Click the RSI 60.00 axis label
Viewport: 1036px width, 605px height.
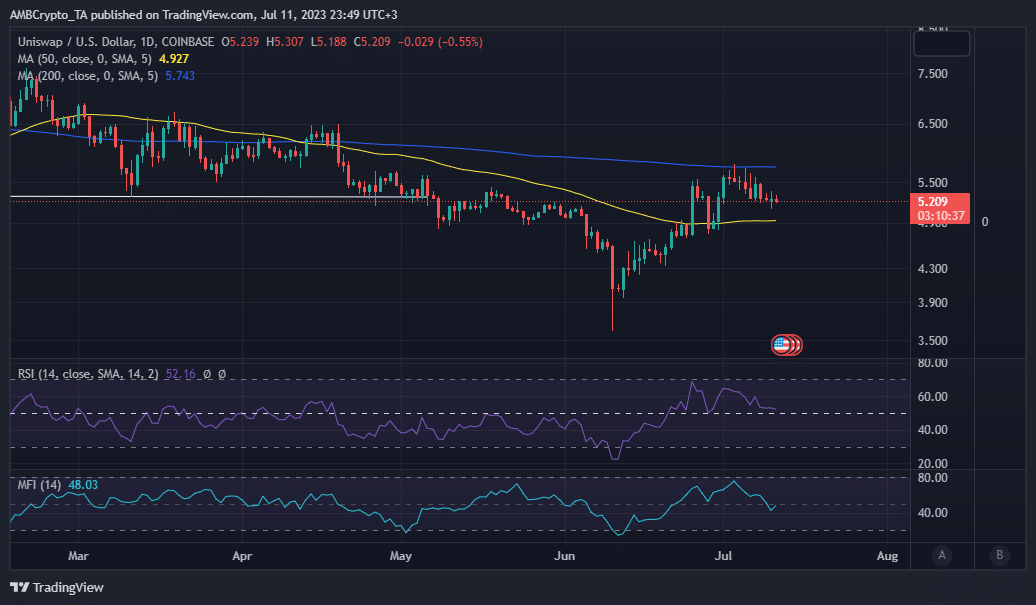coord(933,397)
